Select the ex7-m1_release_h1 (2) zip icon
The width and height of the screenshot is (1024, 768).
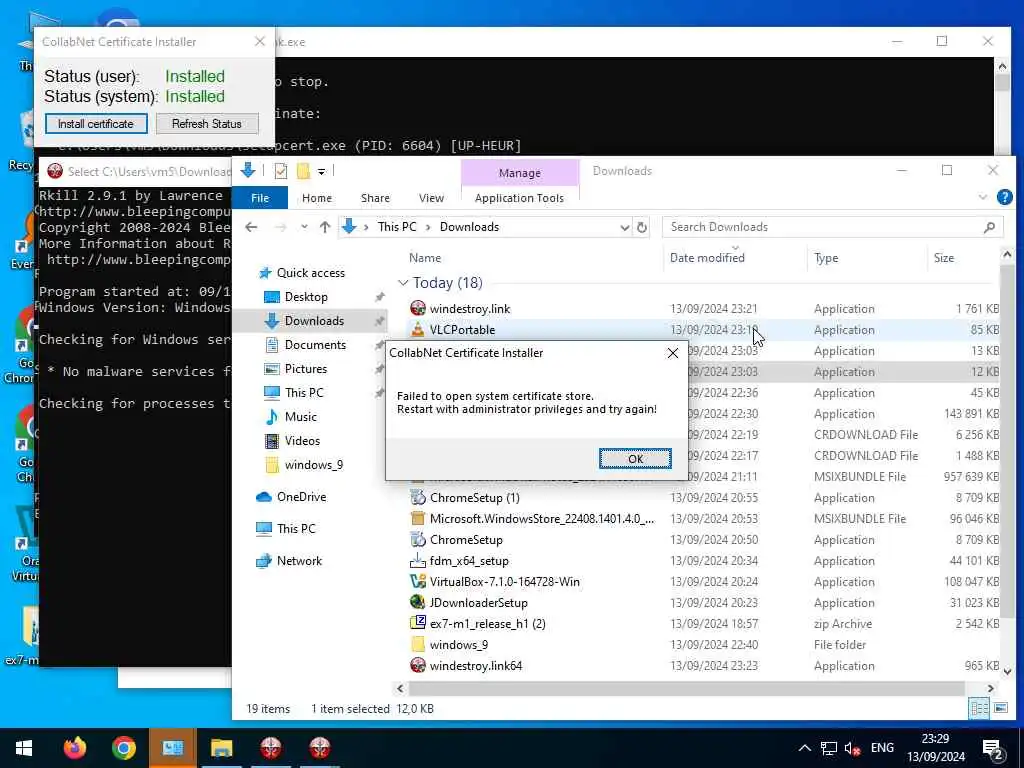(418, 623)
